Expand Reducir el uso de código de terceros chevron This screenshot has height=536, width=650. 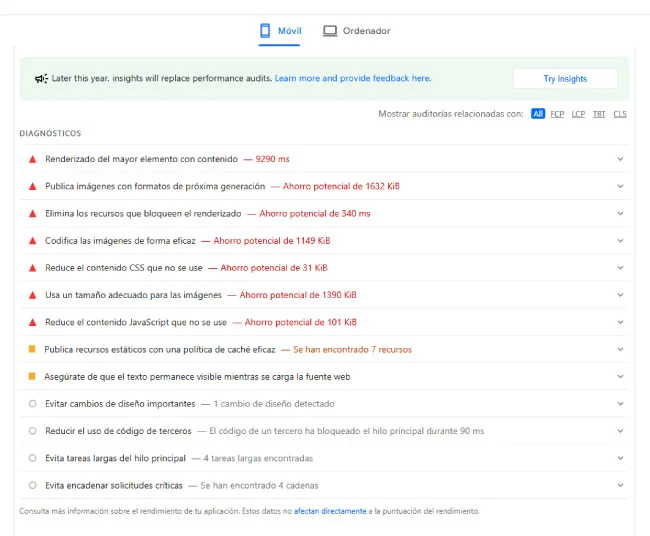pyautogui.click(x=620, y=431)
